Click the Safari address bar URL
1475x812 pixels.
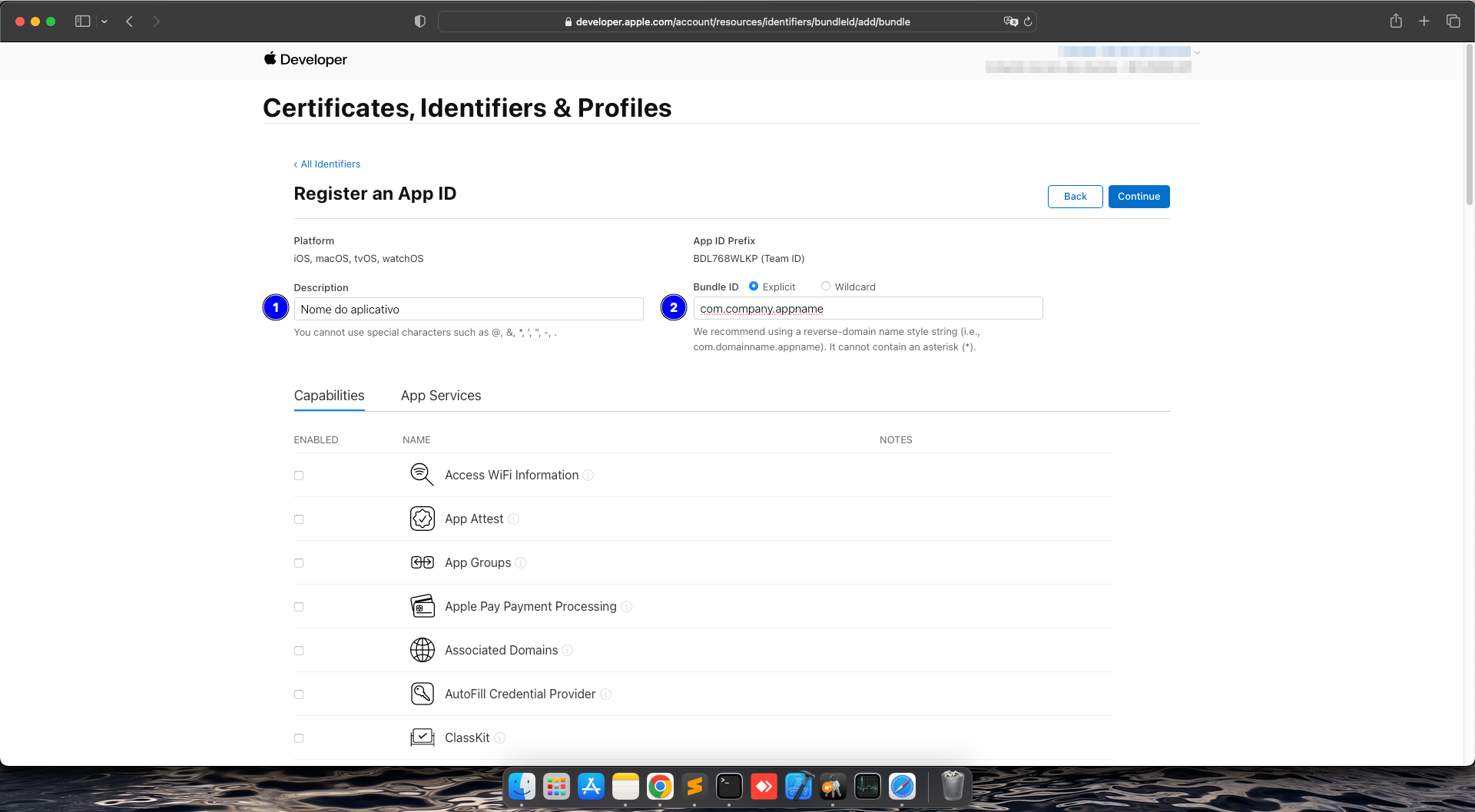(743, 22)
